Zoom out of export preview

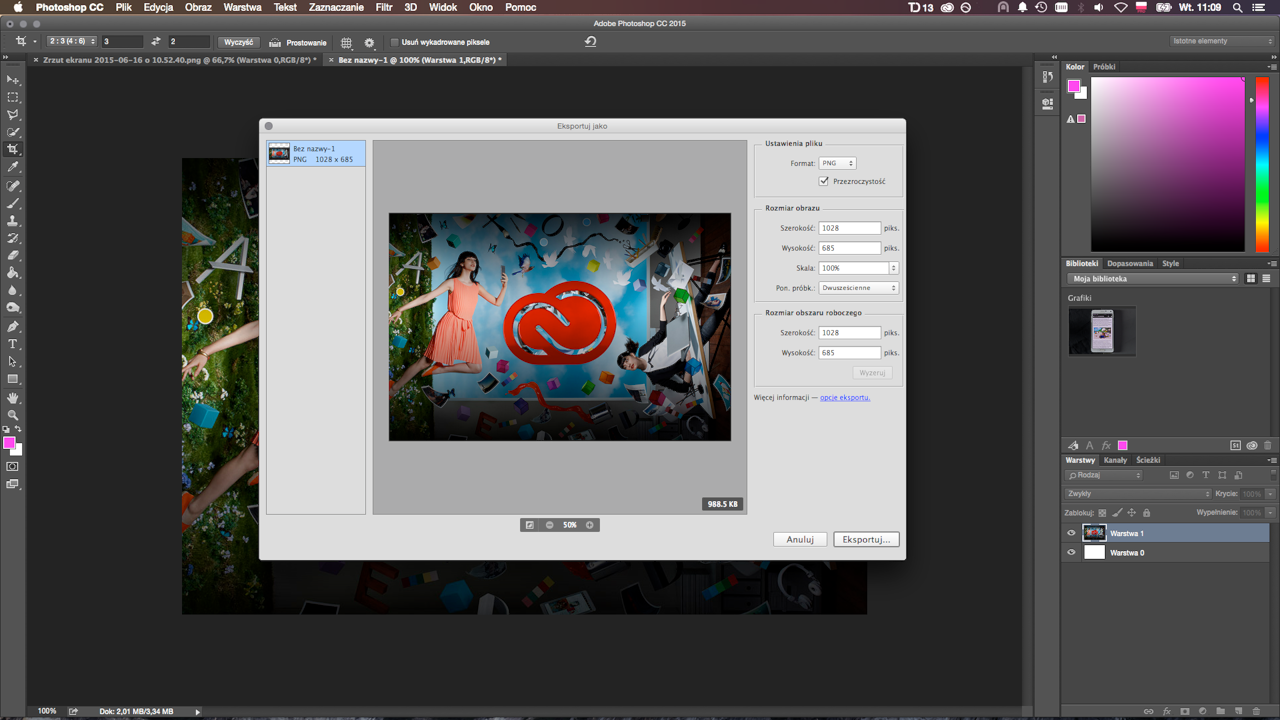(550, 525)
